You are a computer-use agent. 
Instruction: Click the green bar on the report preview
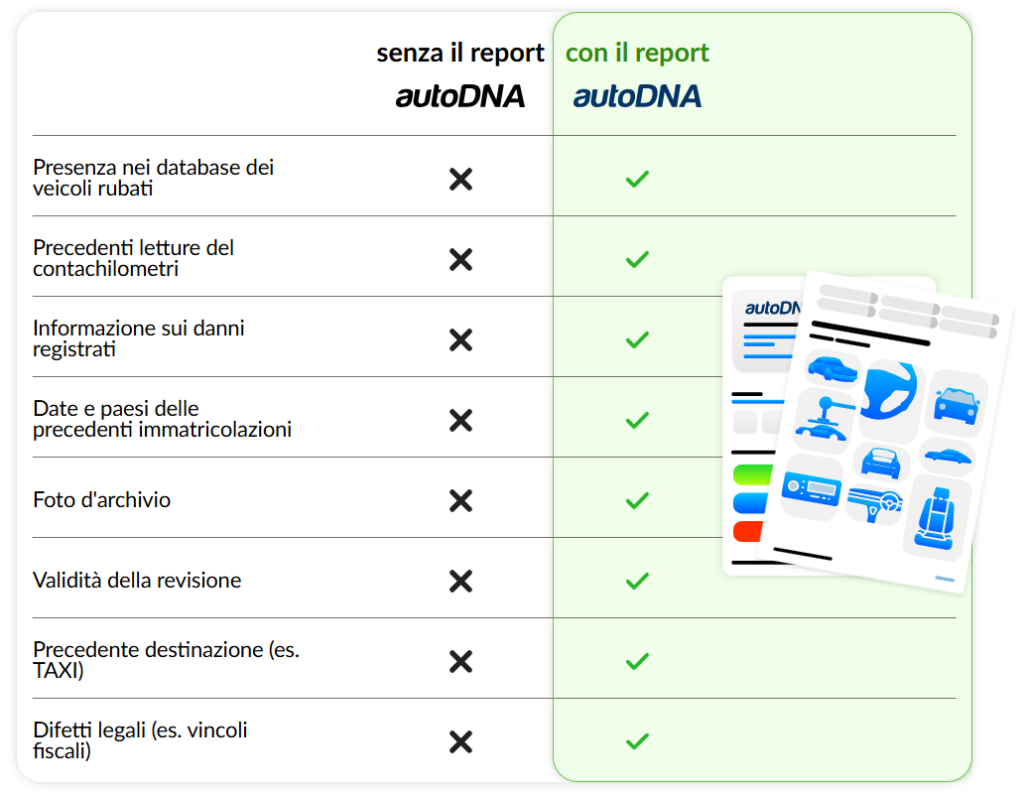[748, 474]
